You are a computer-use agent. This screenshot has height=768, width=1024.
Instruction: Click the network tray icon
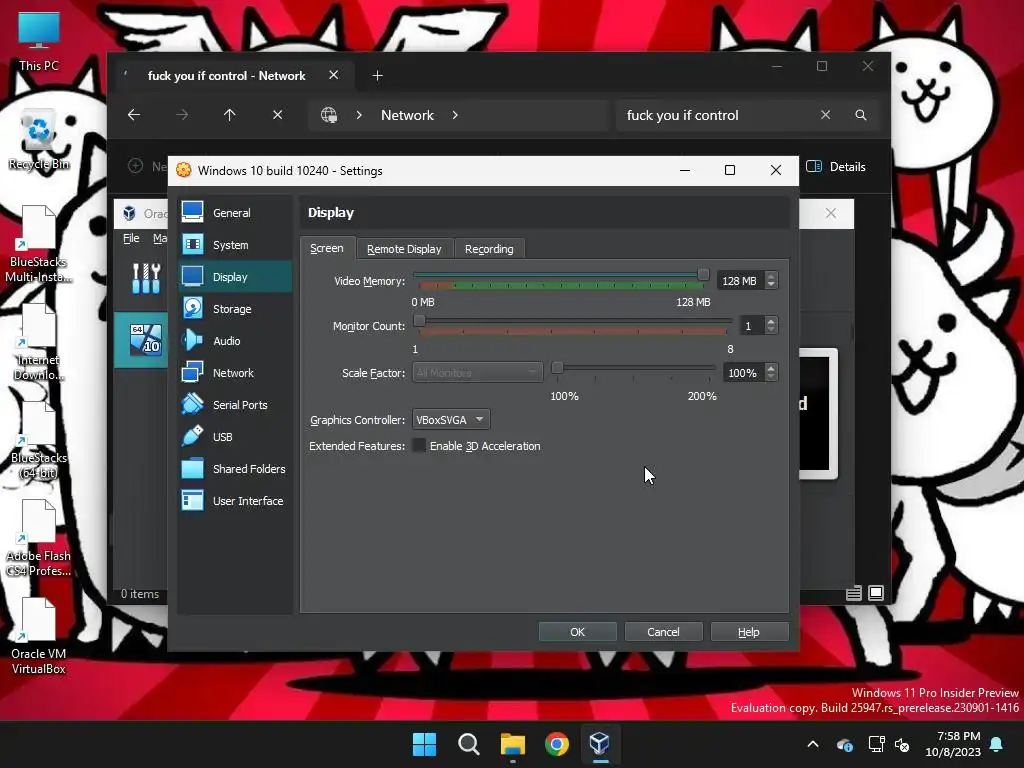point(876,744)
